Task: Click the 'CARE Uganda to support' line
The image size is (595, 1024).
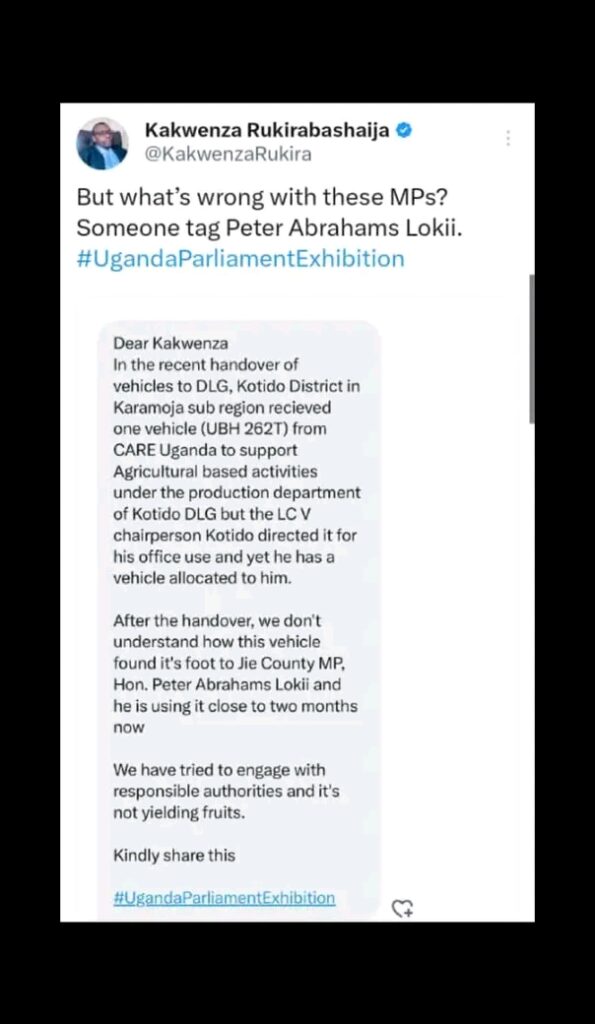Action: [205, 451]
